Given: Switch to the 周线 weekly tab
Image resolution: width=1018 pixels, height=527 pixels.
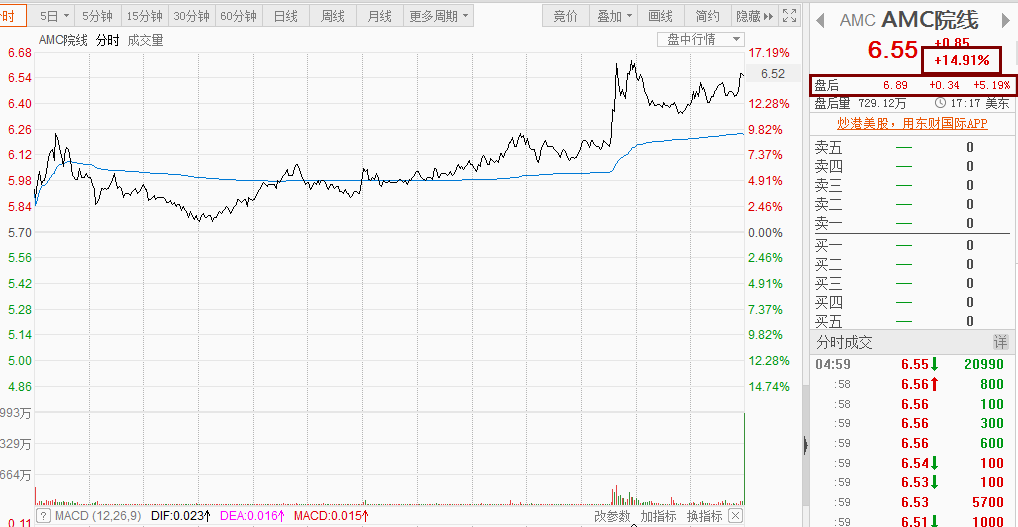Looking at the screenshot, I should click(x=332, y=16).
